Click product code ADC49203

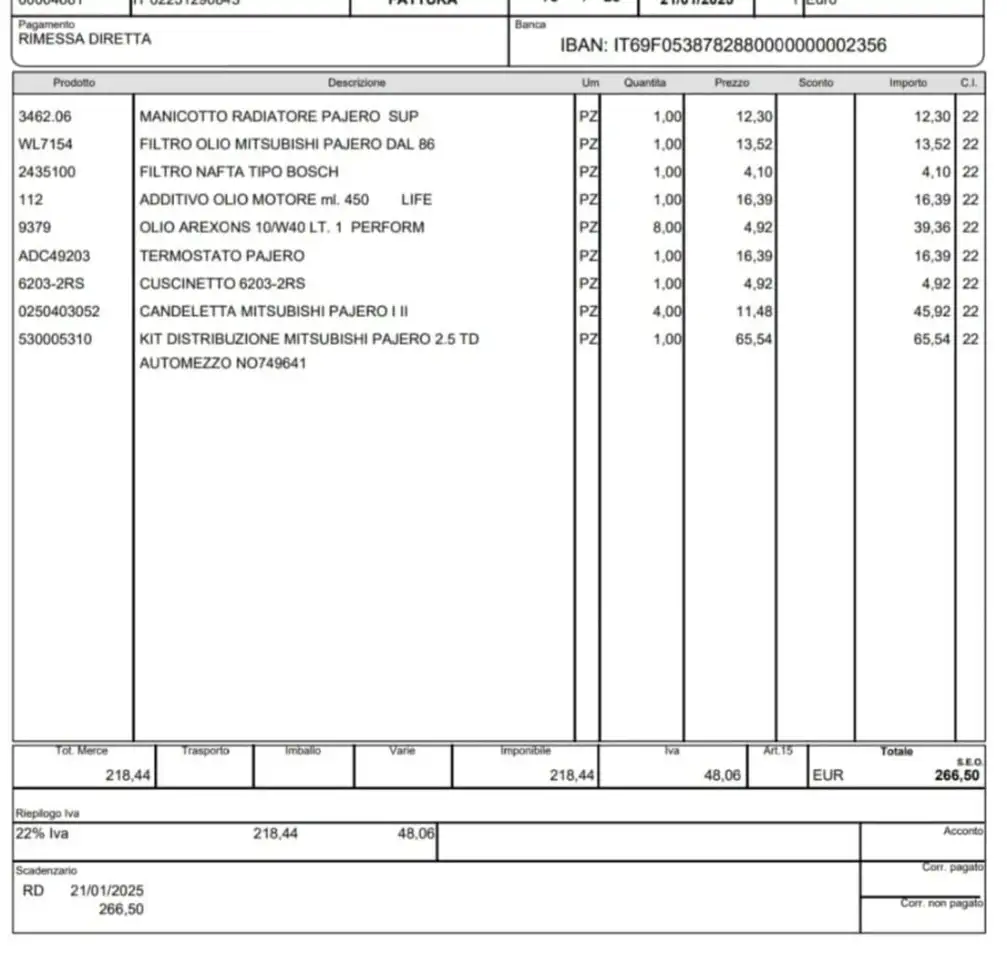click(54, 256)
